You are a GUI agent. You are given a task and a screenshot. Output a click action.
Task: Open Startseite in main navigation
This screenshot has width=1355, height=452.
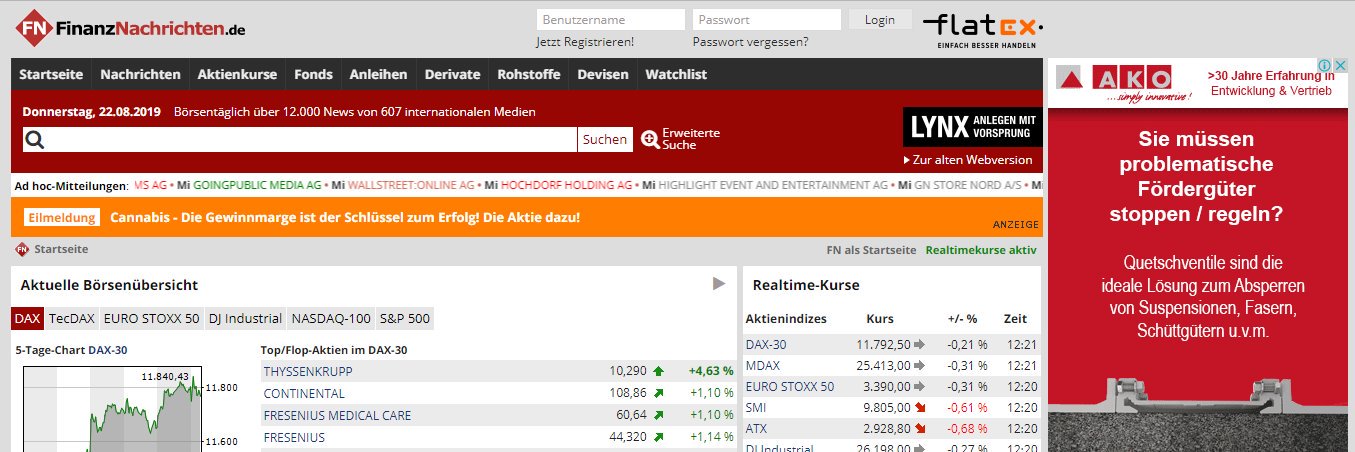50,74
